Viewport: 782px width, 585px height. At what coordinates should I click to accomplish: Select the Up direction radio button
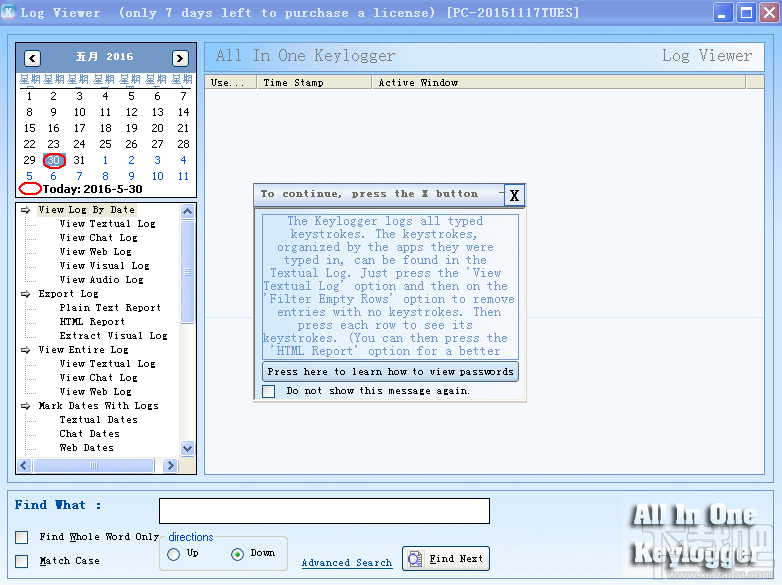coord(174,554)
